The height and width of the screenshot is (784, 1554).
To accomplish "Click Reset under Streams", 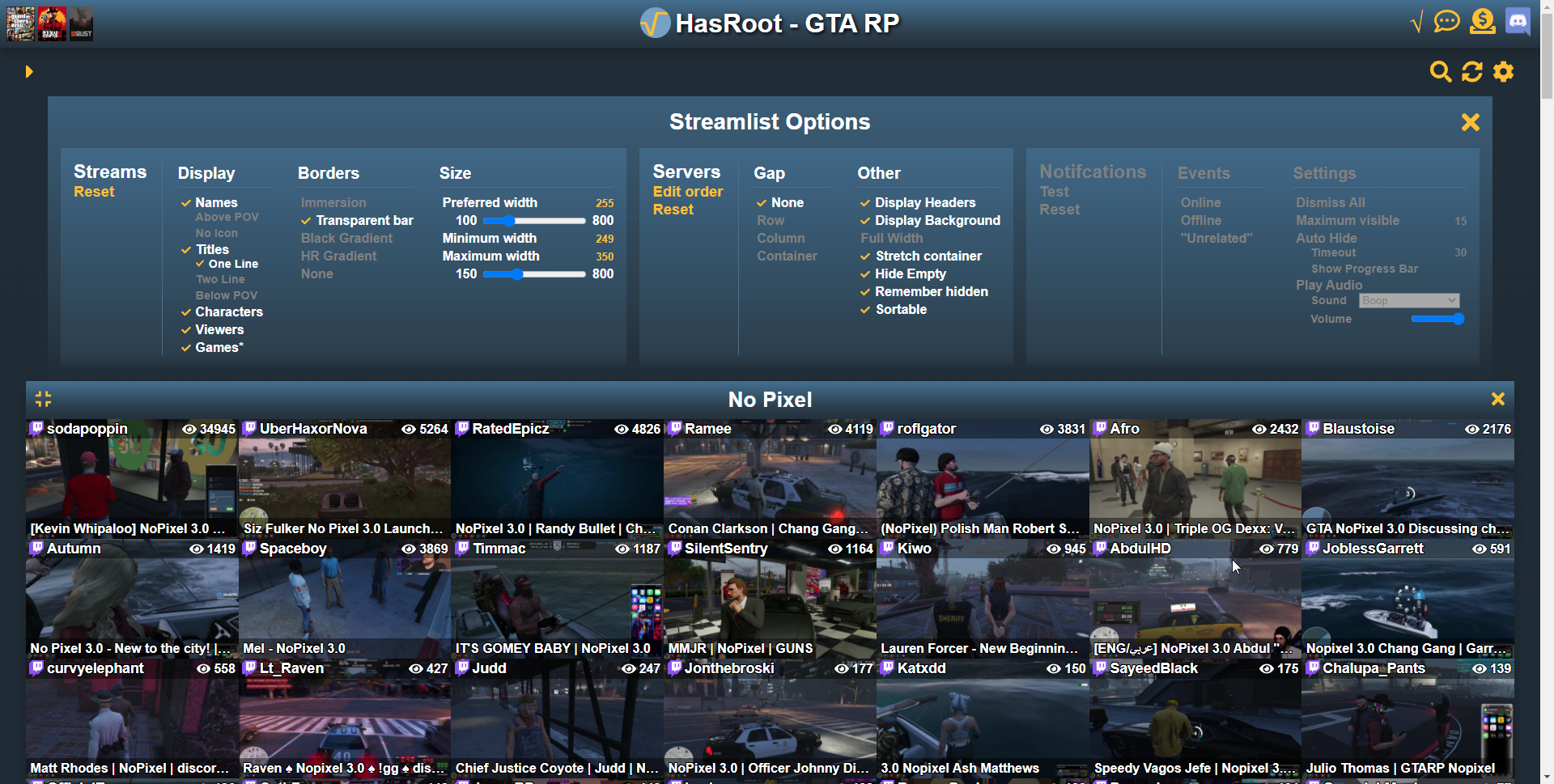I will [x=94, y=193].
